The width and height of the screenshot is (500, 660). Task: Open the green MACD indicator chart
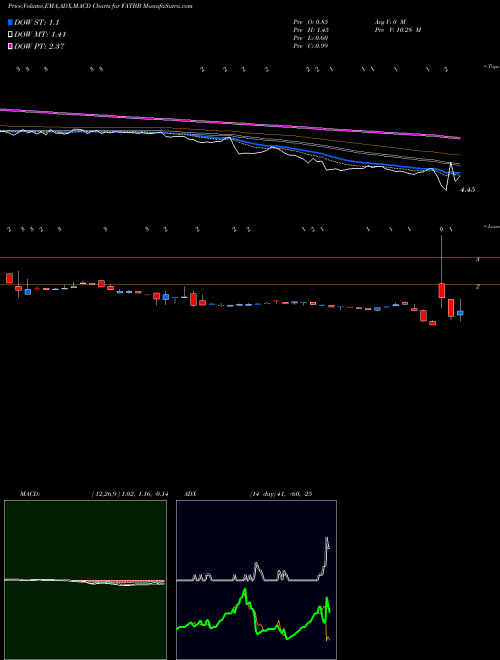click(85, 580)
